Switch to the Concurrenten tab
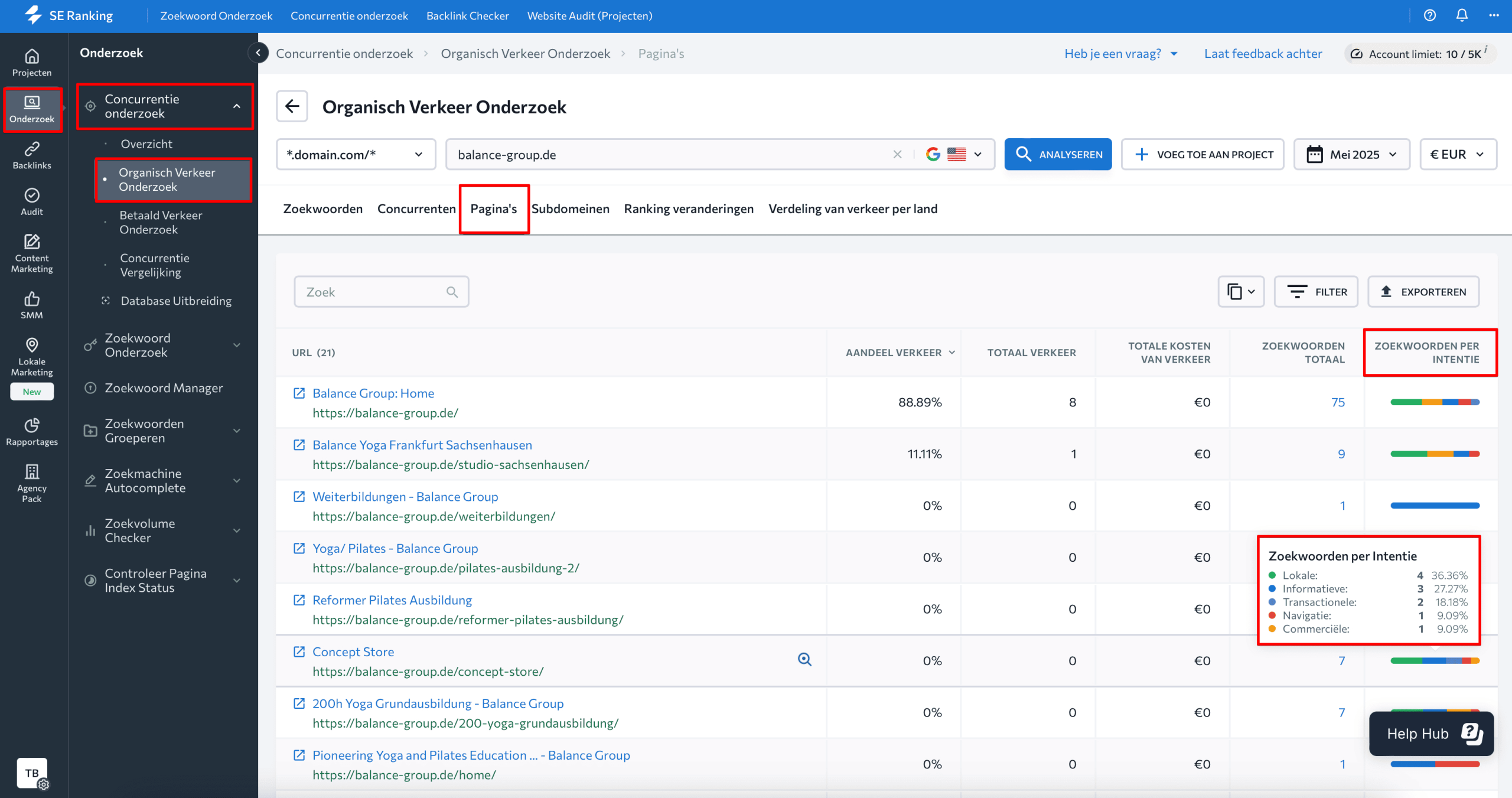Viewport: 1512px width, 798px height. [x=416, y=209]
